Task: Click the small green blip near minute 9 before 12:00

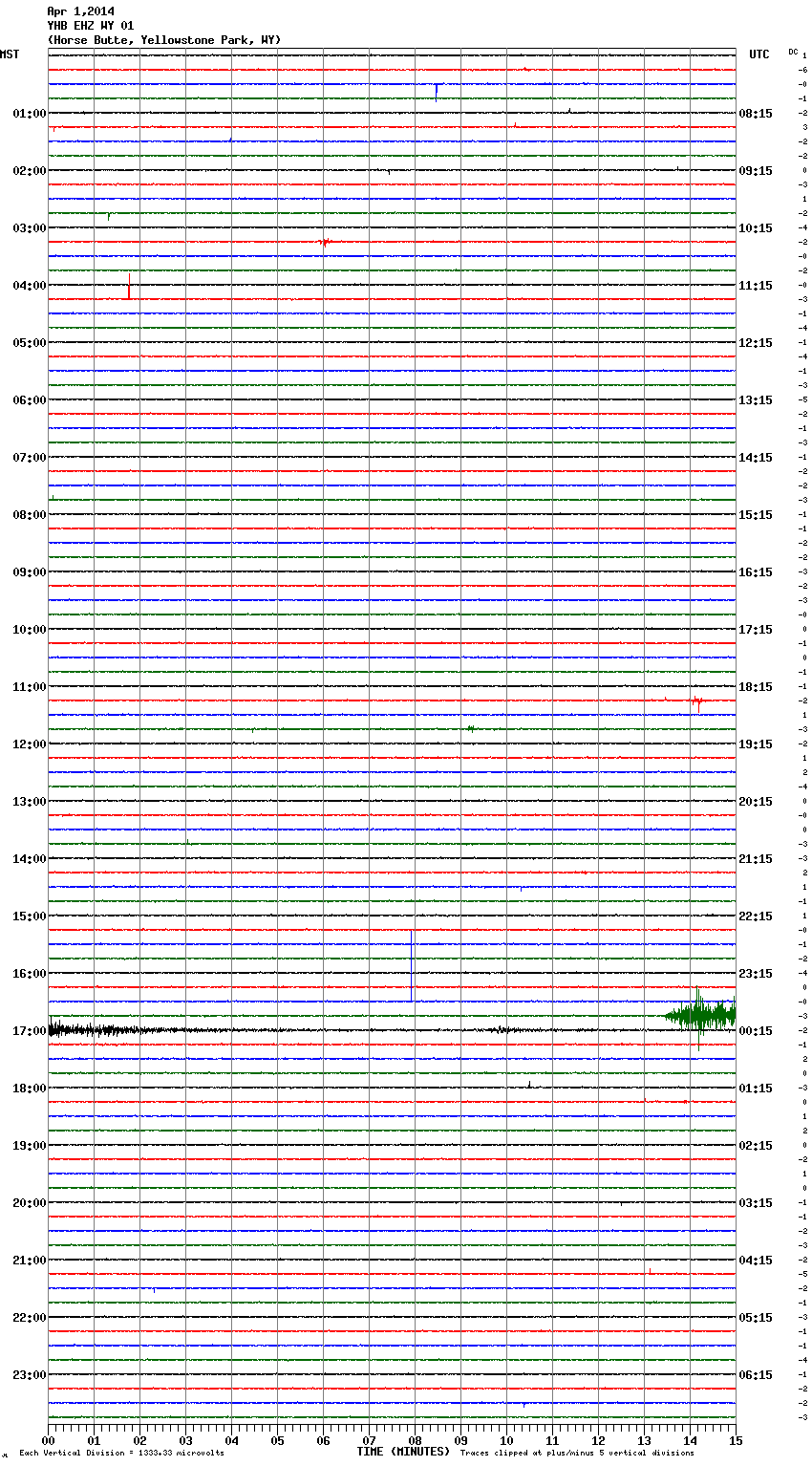Action: tap(471, 729)
